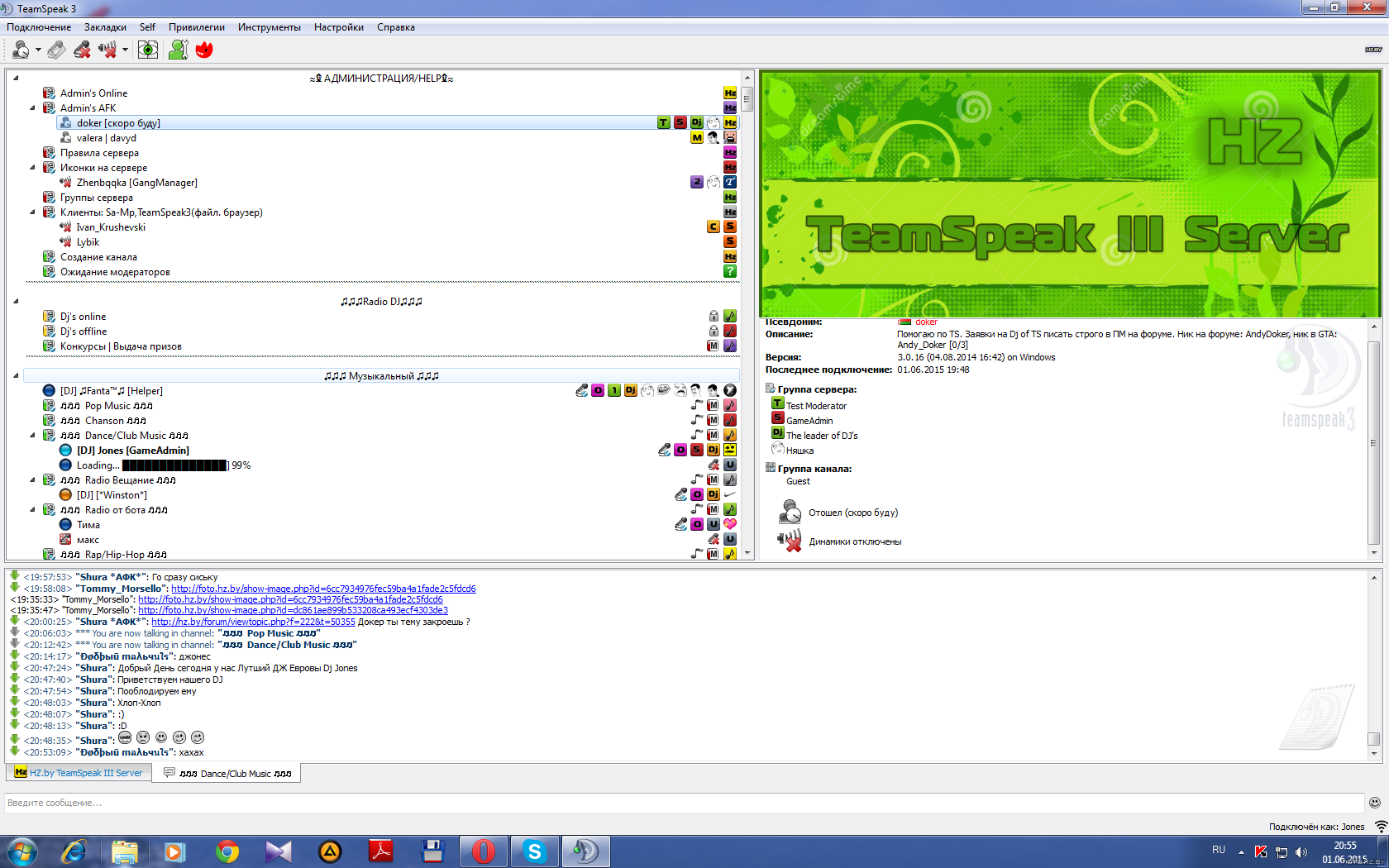Click the muted mic icon on Loading row

tap(714, 465)
